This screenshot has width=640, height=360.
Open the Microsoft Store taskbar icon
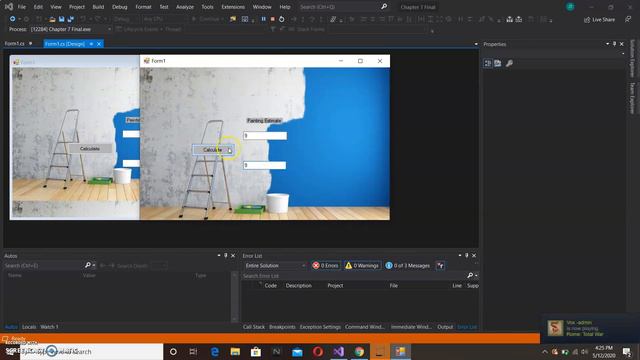(x=256, y=351)
